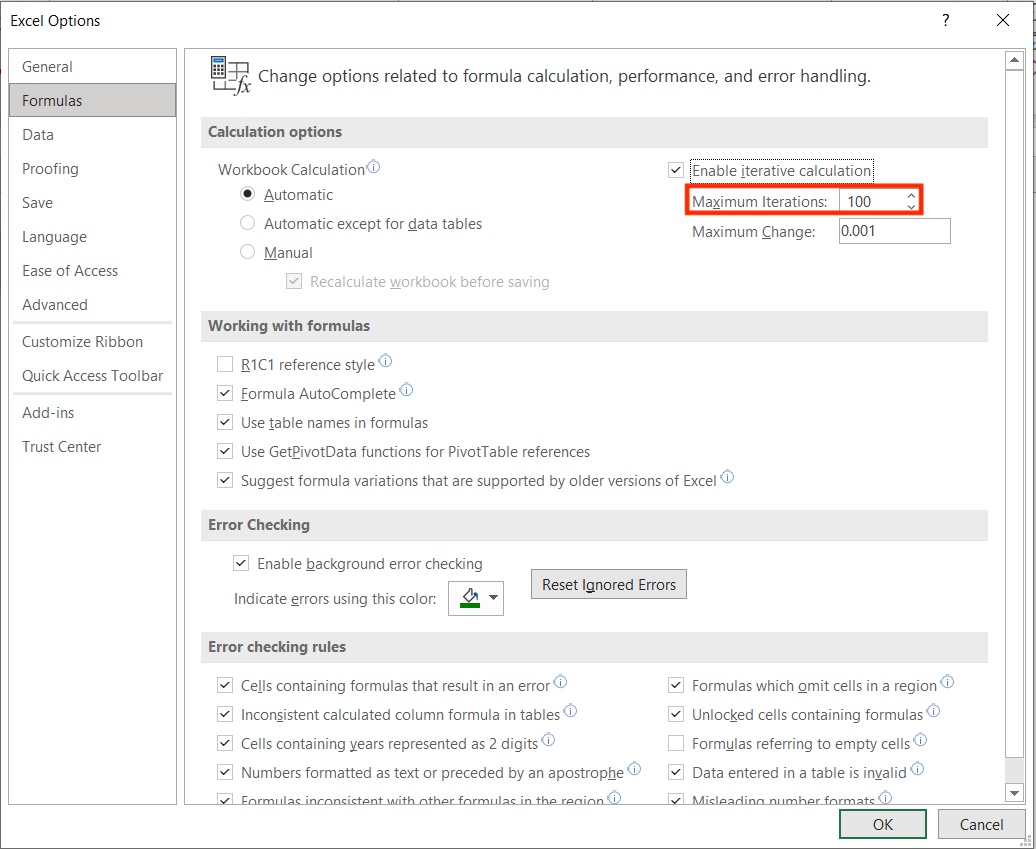Disable Enable iterative calculation
1036x849 pixels.
(x=676, y=170)
